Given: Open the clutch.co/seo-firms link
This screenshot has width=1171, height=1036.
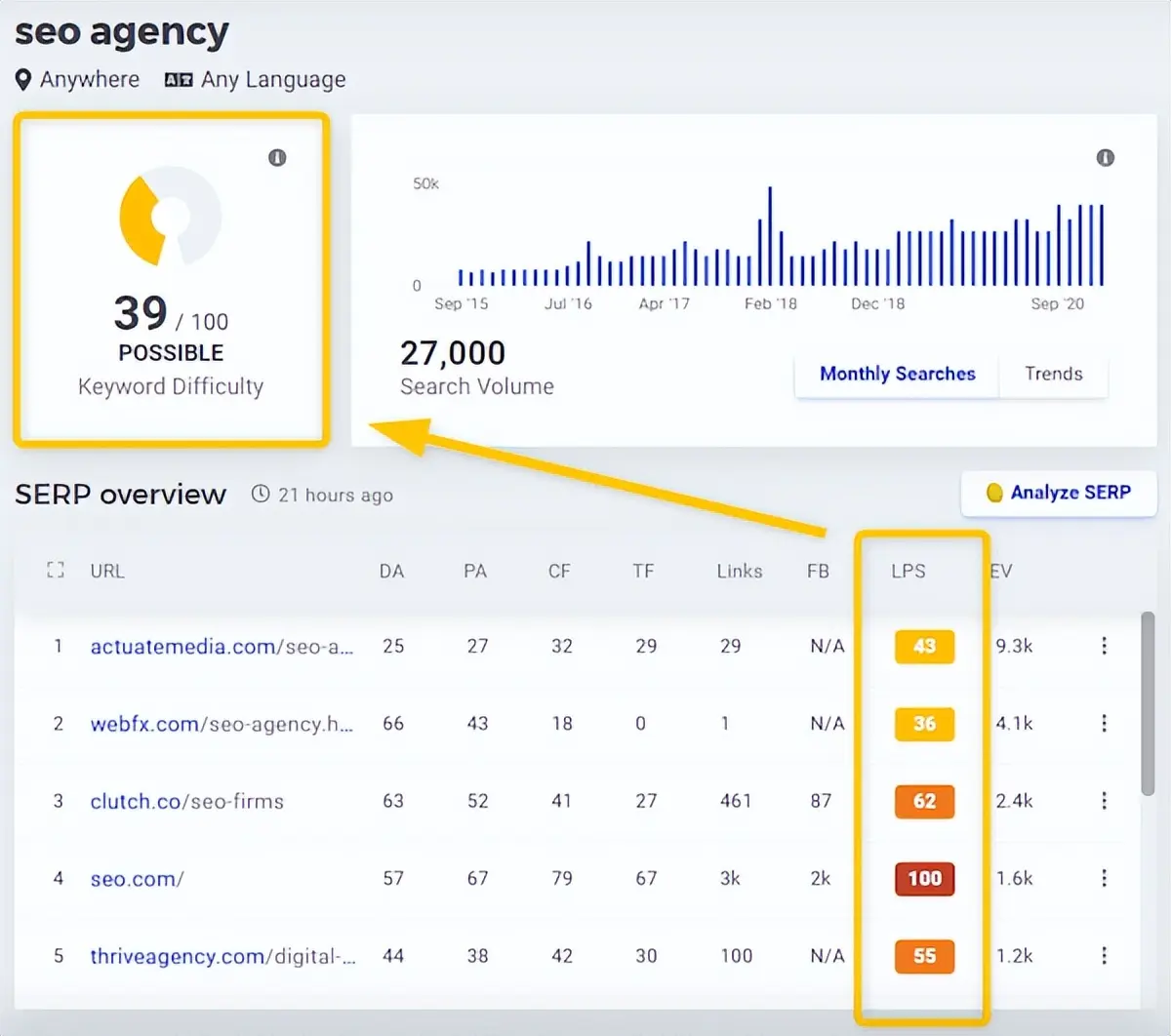Looking at the screenshot, I should [x=187, y=802].
